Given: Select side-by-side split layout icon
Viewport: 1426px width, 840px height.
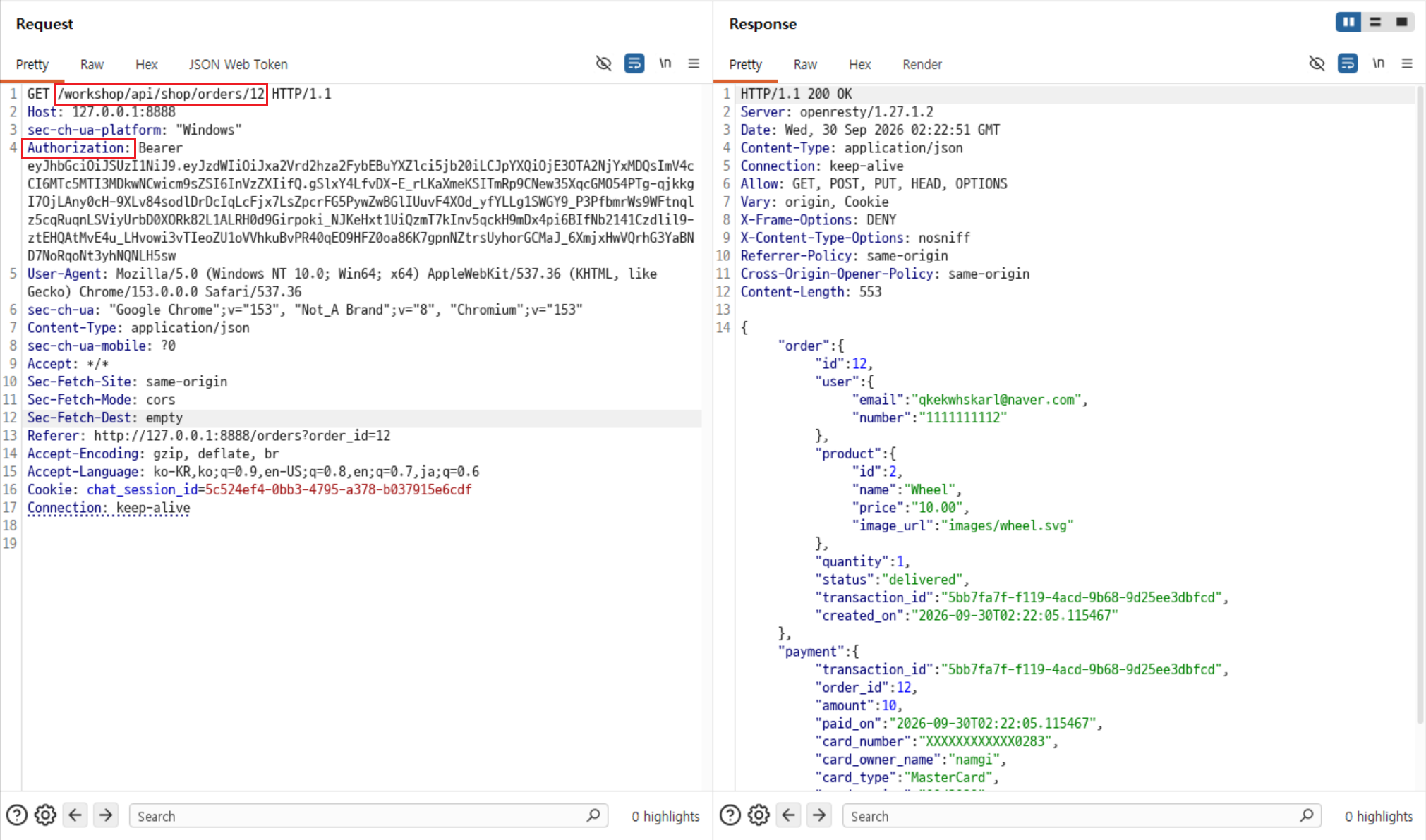Looking at the screenshot, I should [x=1348, y=22].
